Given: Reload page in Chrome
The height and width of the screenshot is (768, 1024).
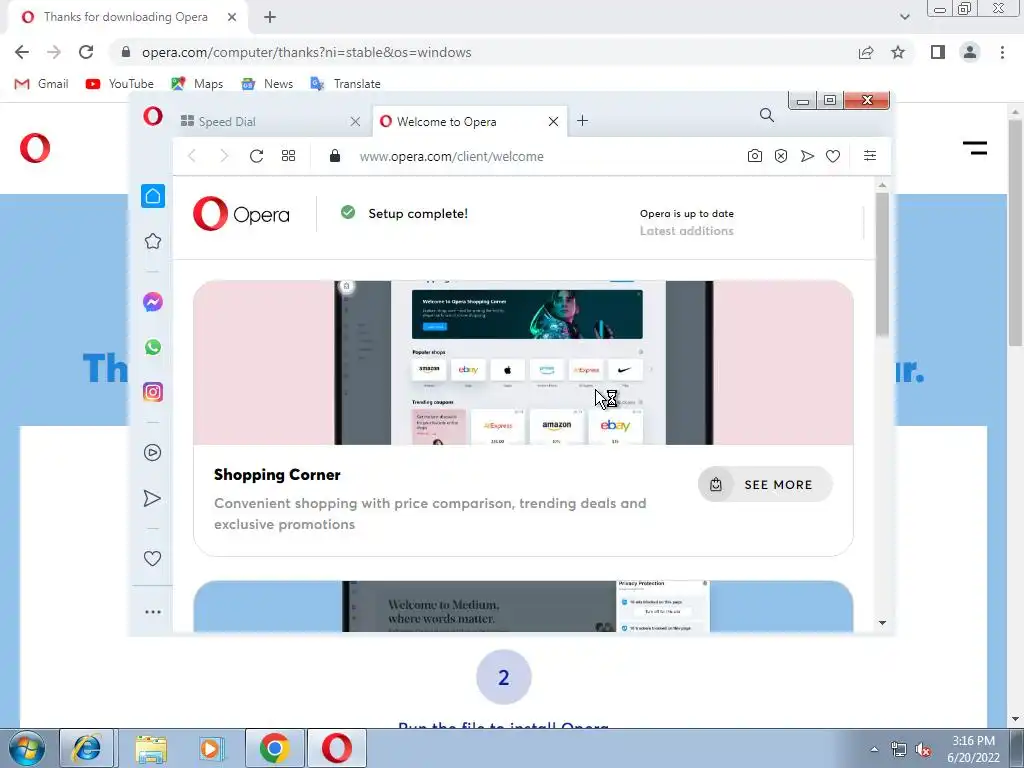Looking at the screenshot, I should pyautogui.click(x=86, y=52).
